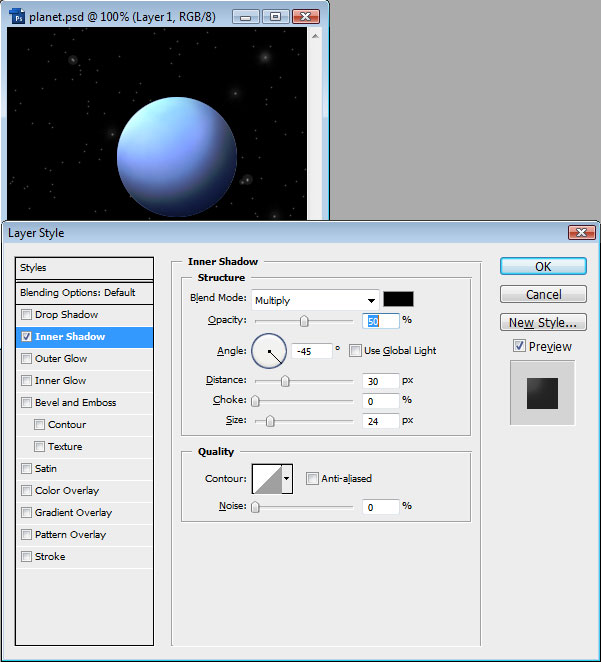Close the Layer Style dialog
Screen dimensions: 601x662
click(x=581, y=233)
